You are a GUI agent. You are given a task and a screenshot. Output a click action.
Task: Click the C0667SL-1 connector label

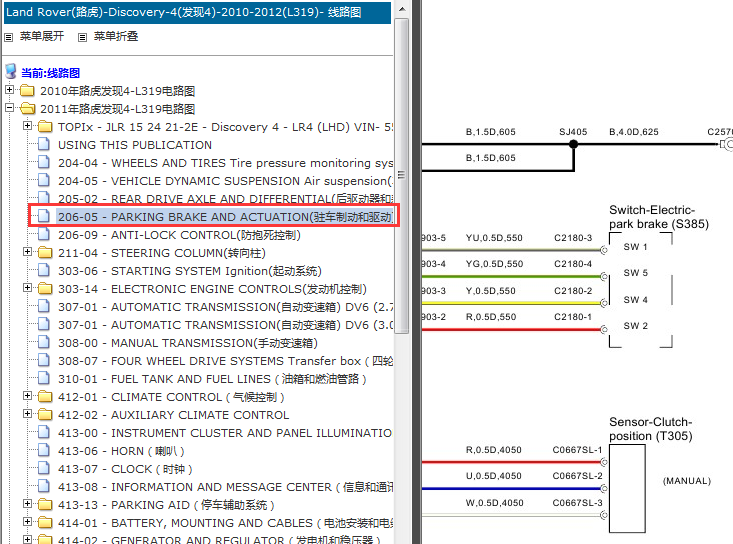tap(577, 450)
